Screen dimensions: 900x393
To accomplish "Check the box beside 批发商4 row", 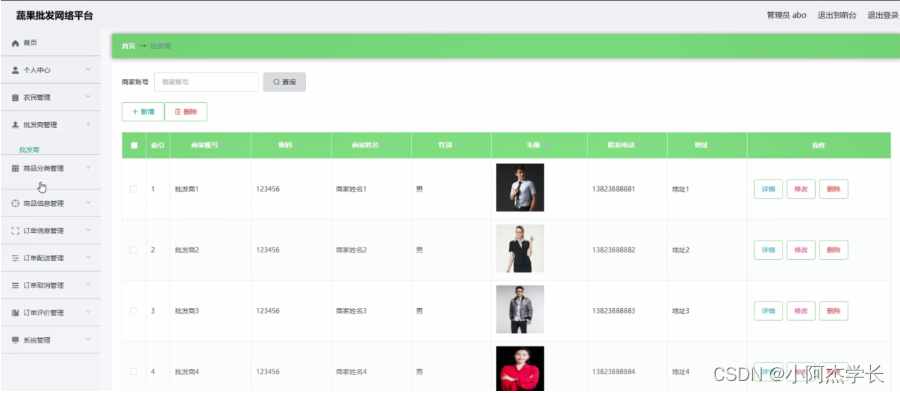I will (x=134, y=372).
